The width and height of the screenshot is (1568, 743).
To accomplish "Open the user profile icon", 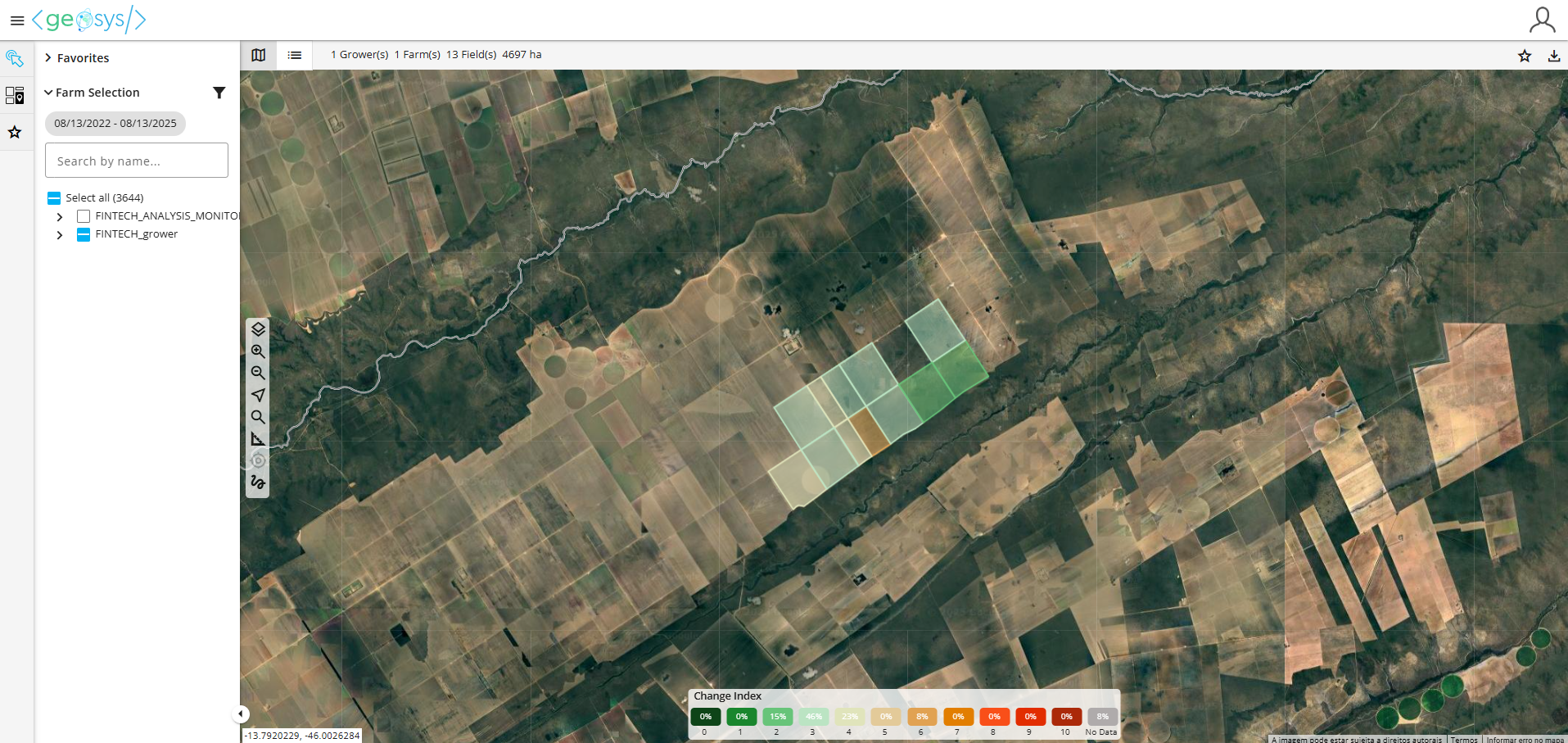I will [x=1542, y=20].
